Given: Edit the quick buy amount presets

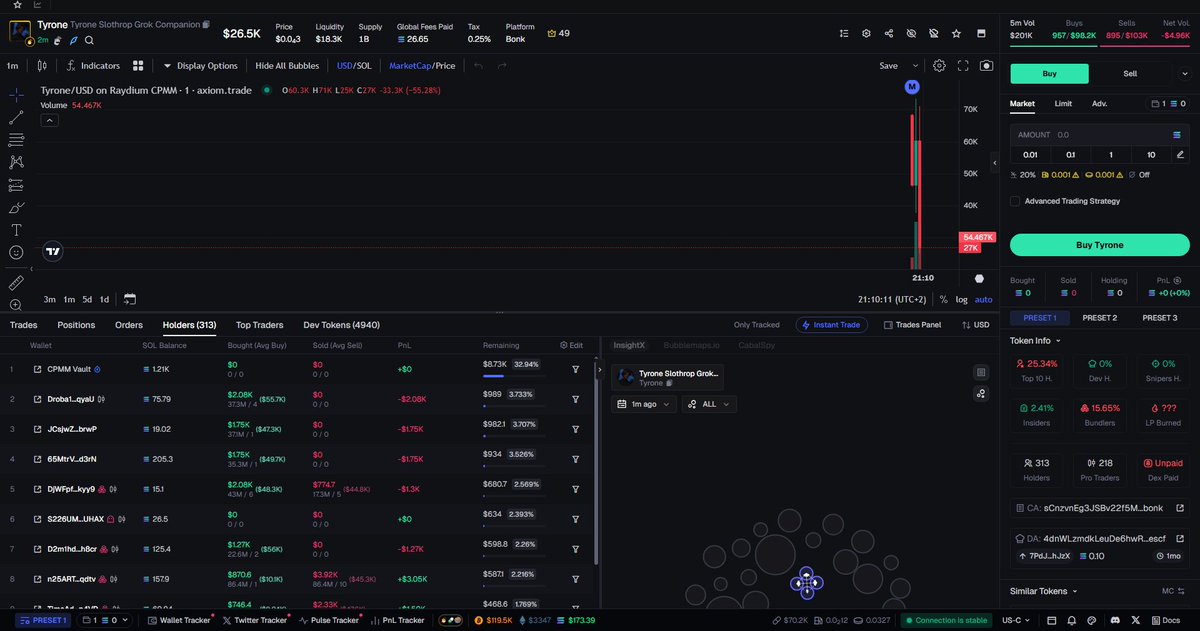Looking at the screenshot, I should (x=1180, y=154).
